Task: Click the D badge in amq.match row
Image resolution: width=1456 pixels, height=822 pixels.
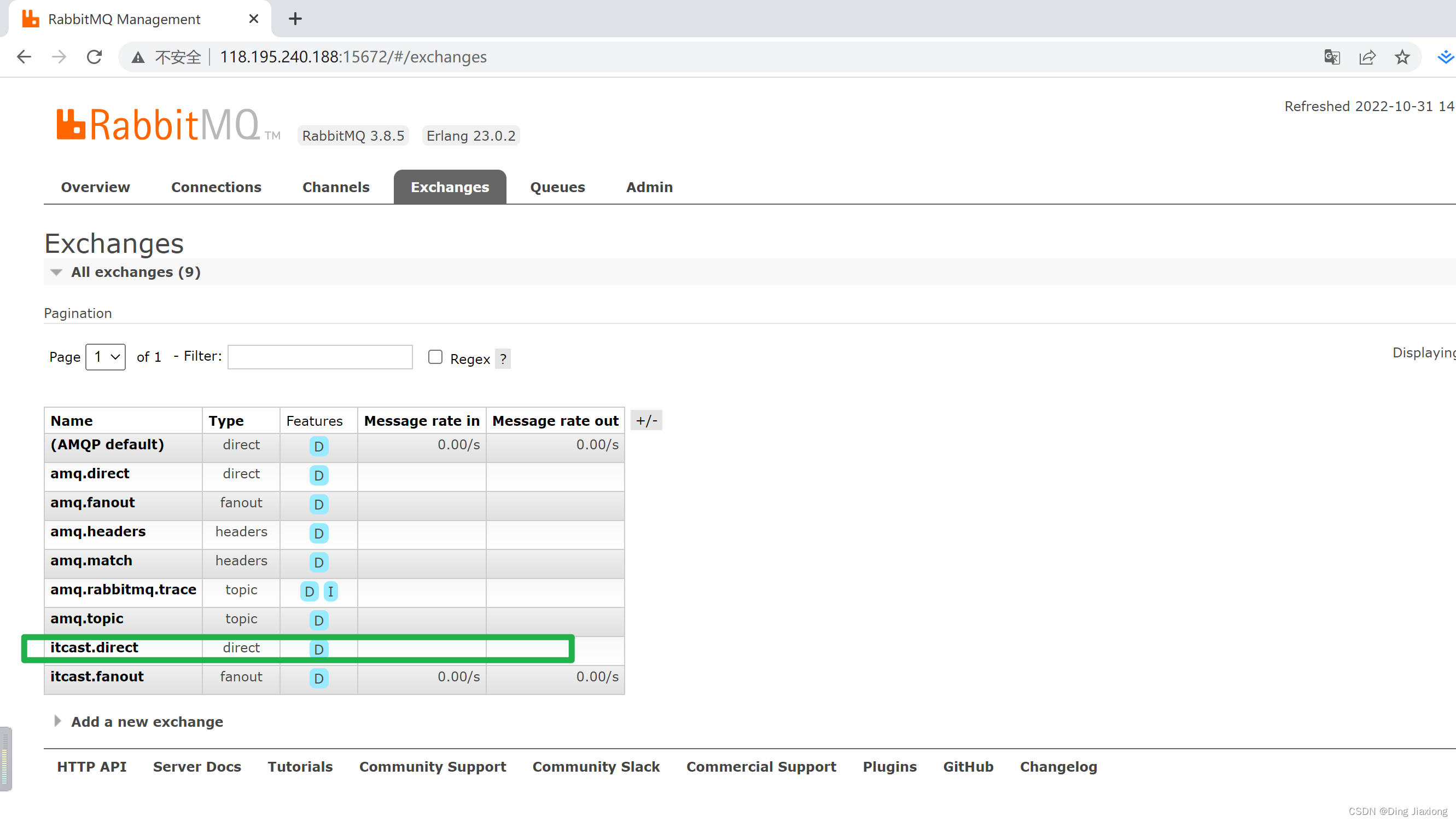Action: [319, 563]
